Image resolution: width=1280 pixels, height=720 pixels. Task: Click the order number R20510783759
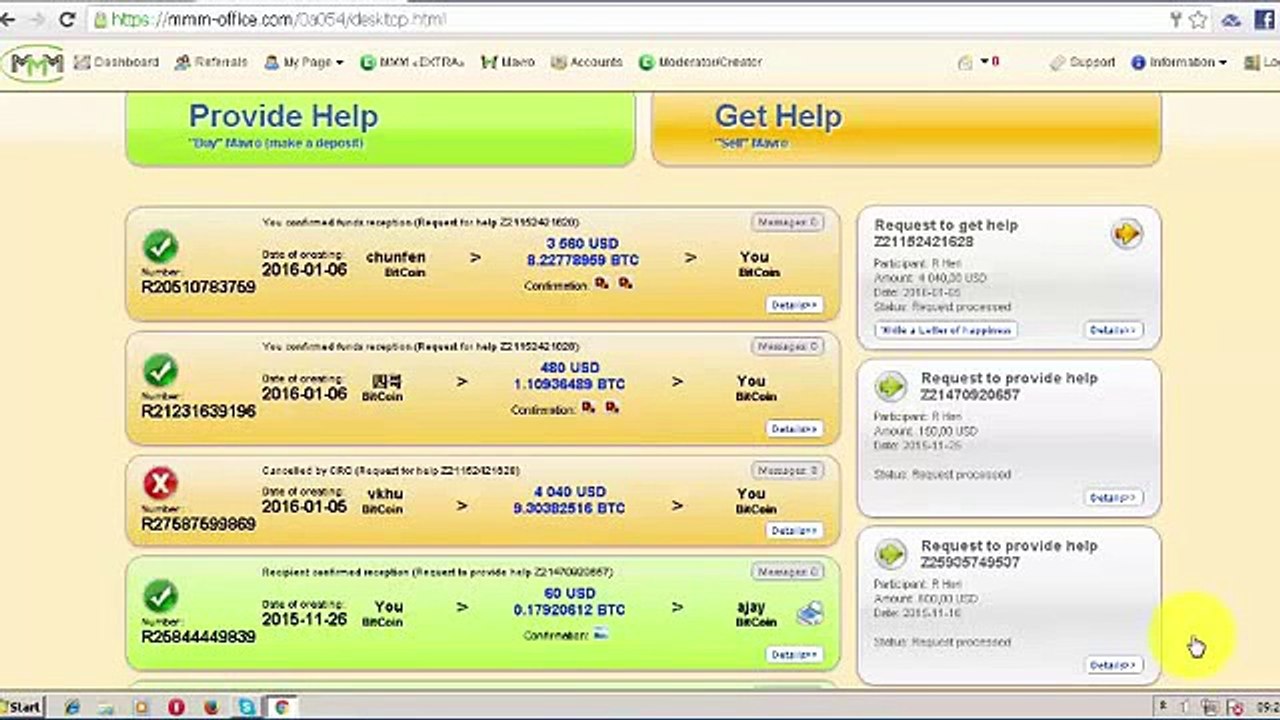[199, 287]
